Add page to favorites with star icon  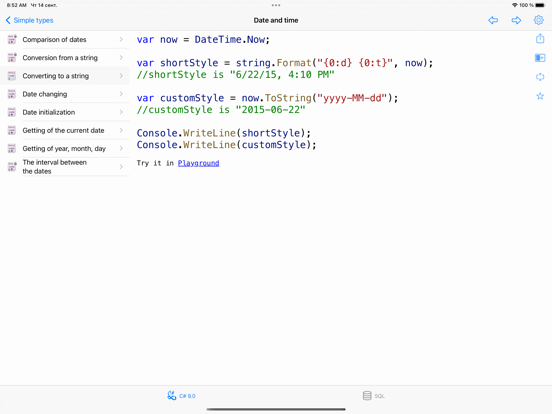540,96
